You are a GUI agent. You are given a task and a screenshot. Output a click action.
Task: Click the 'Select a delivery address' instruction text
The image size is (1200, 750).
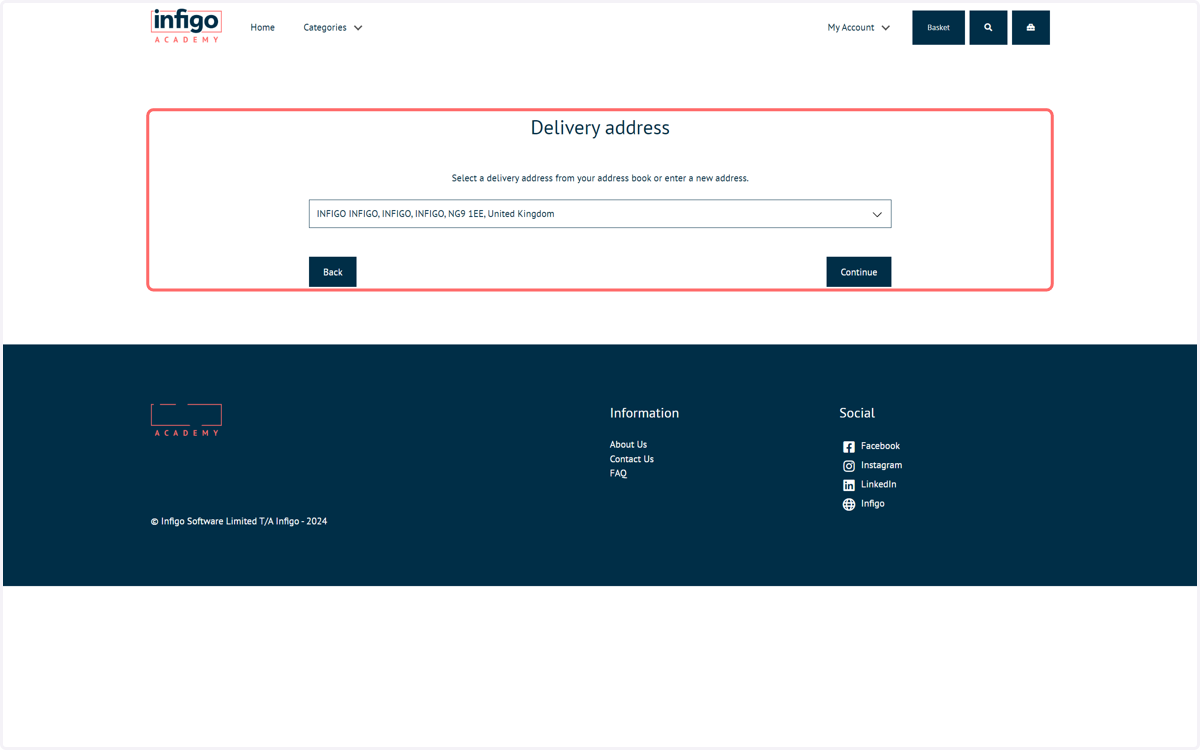(600, 178)
